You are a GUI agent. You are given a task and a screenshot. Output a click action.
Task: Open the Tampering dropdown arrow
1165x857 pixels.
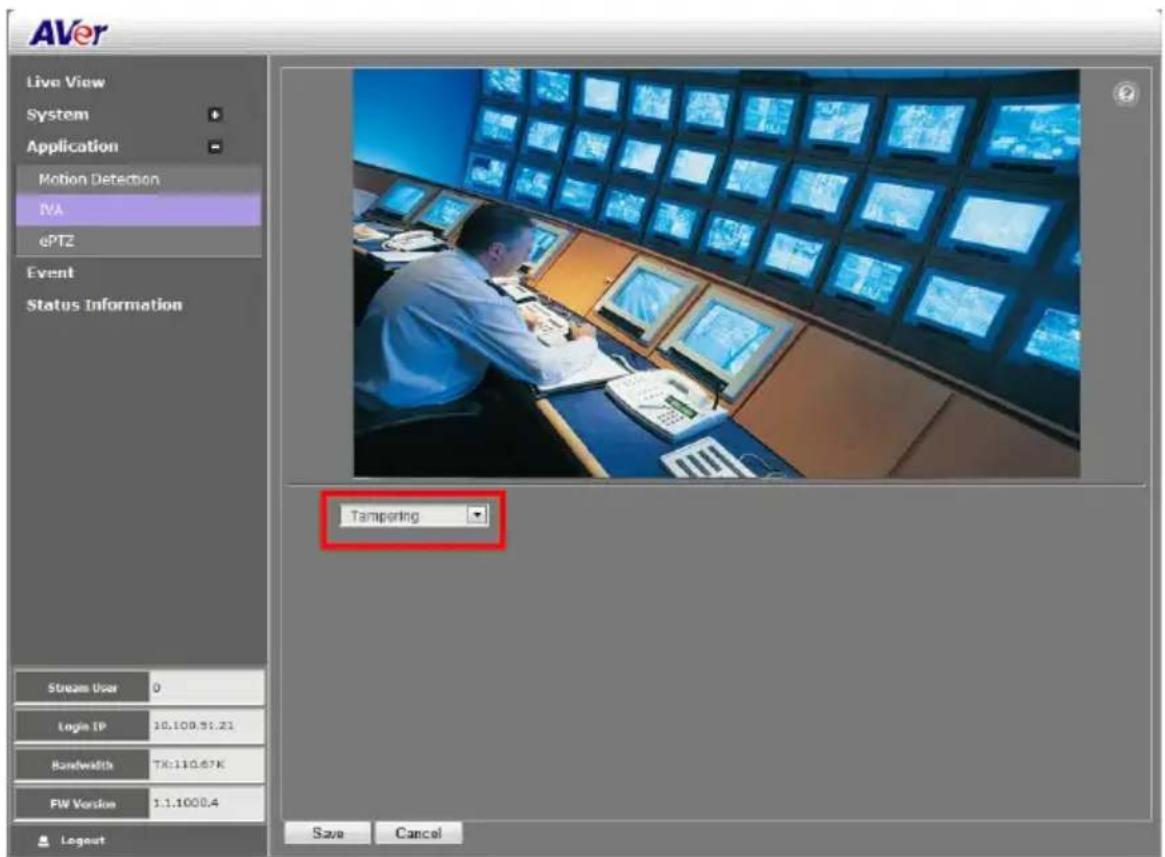477,514
